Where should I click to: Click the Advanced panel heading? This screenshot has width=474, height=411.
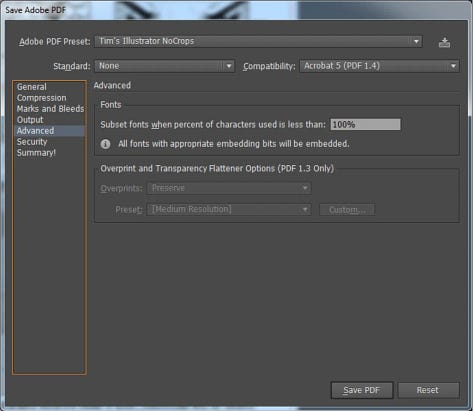pyautogui.click(x=112, y=85)
